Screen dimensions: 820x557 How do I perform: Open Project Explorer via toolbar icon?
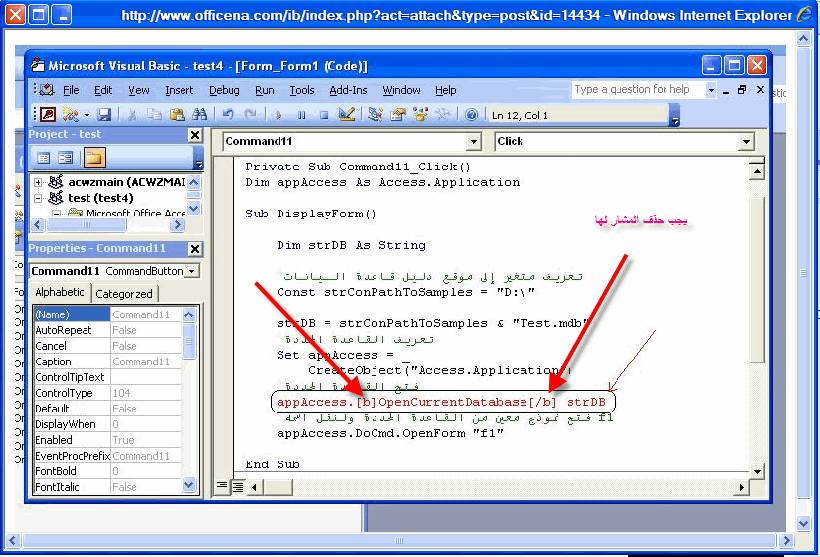tap(375, 114)
